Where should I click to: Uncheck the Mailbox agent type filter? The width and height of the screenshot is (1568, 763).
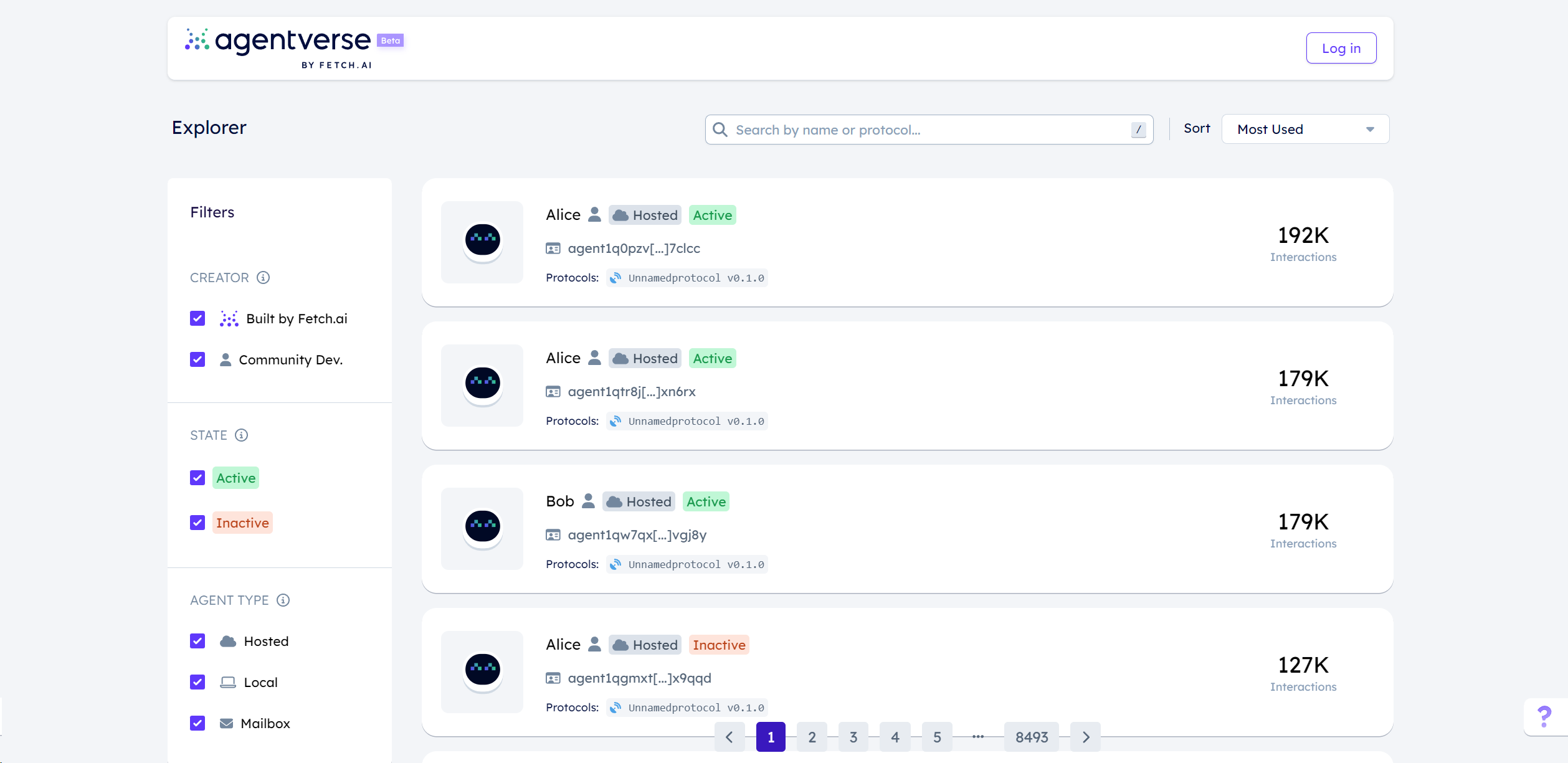197,723
